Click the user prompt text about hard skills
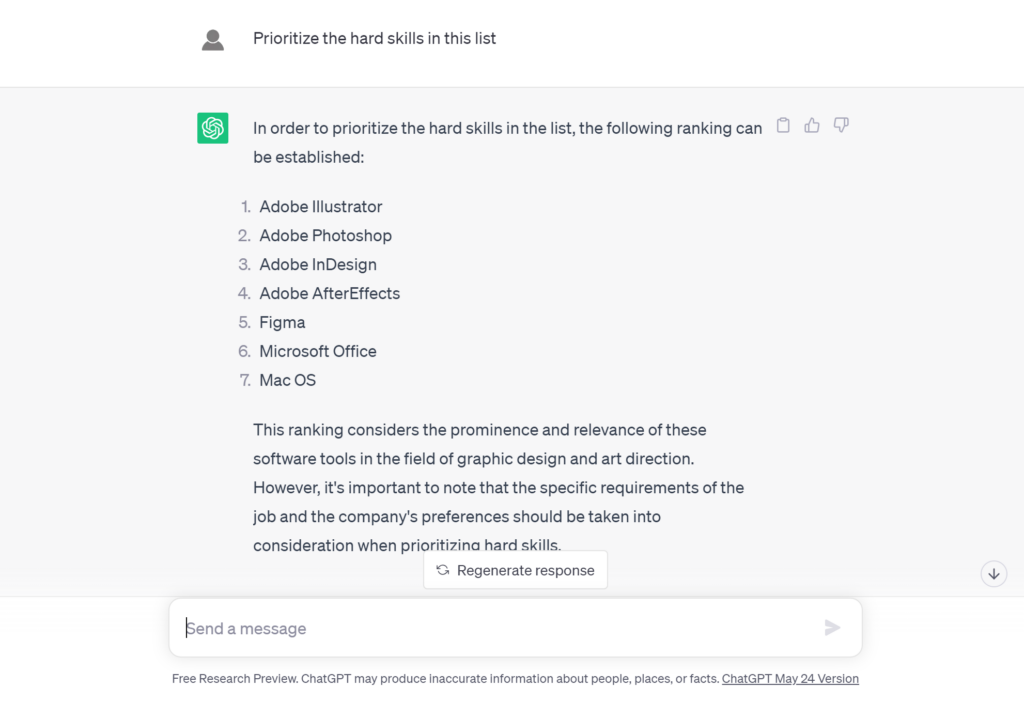Image resolution: width=1024 pixels, height=703 pixels. pos(374,39)
